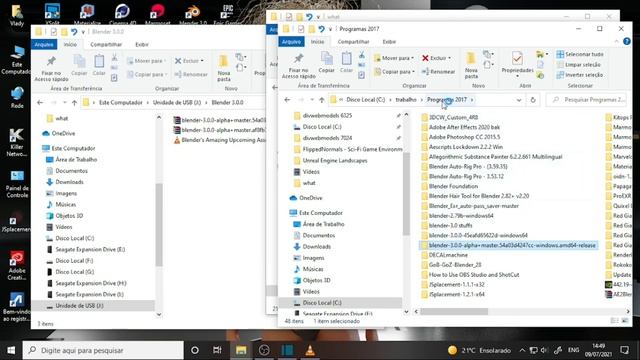640x360 pixels.
Task: Click Limpar seleção in Programas 2017 ribbon
Action: point(578,64)
